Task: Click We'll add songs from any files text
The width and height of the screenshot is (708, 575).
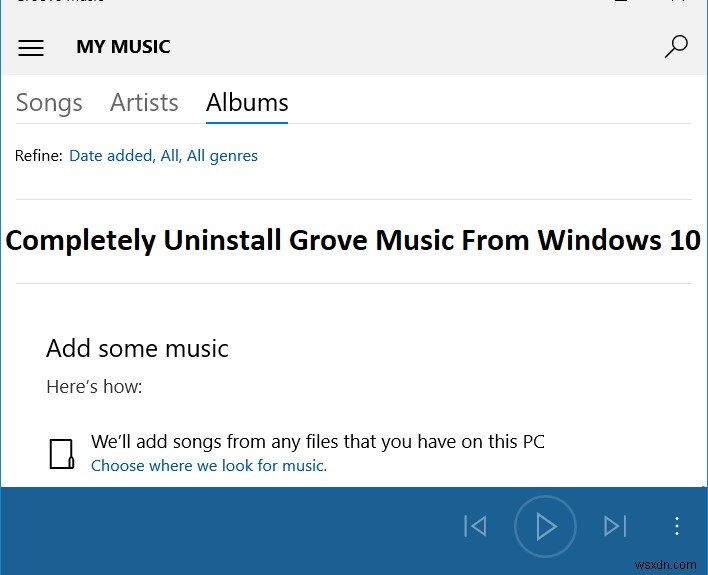Action: click(317, 441)
